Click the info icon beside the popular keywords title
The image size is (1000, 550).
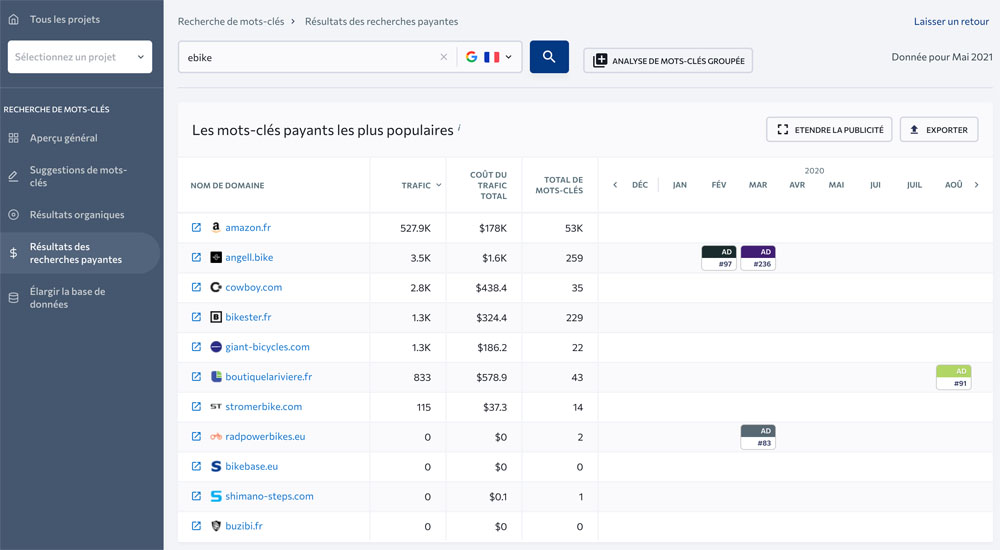pyautogui.click(x=459, y=127)
